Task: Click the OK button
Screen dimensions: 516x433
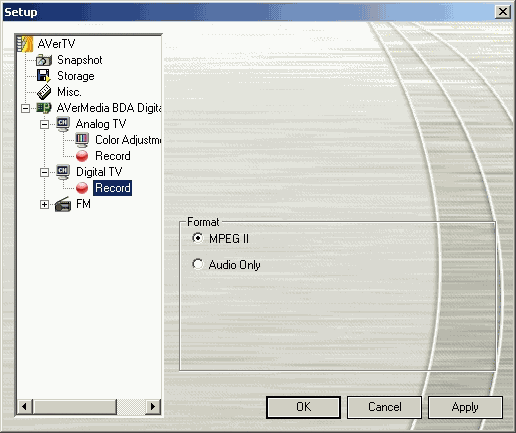Action: pos(303,407)
